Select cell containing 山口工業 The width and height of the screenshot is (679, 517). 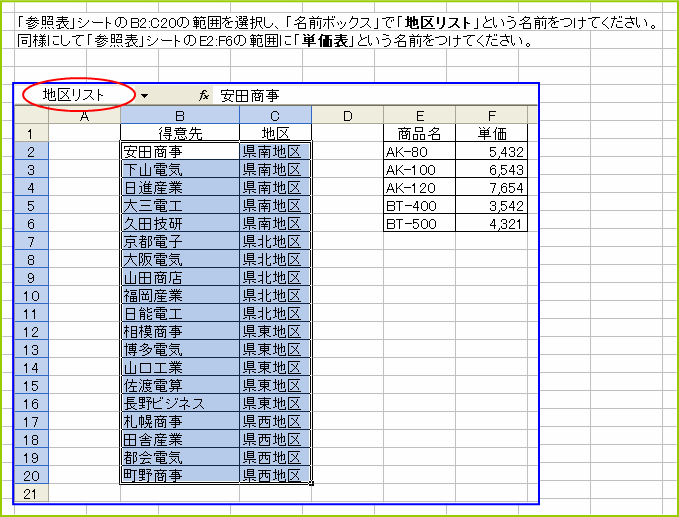(x=180, y=368)
